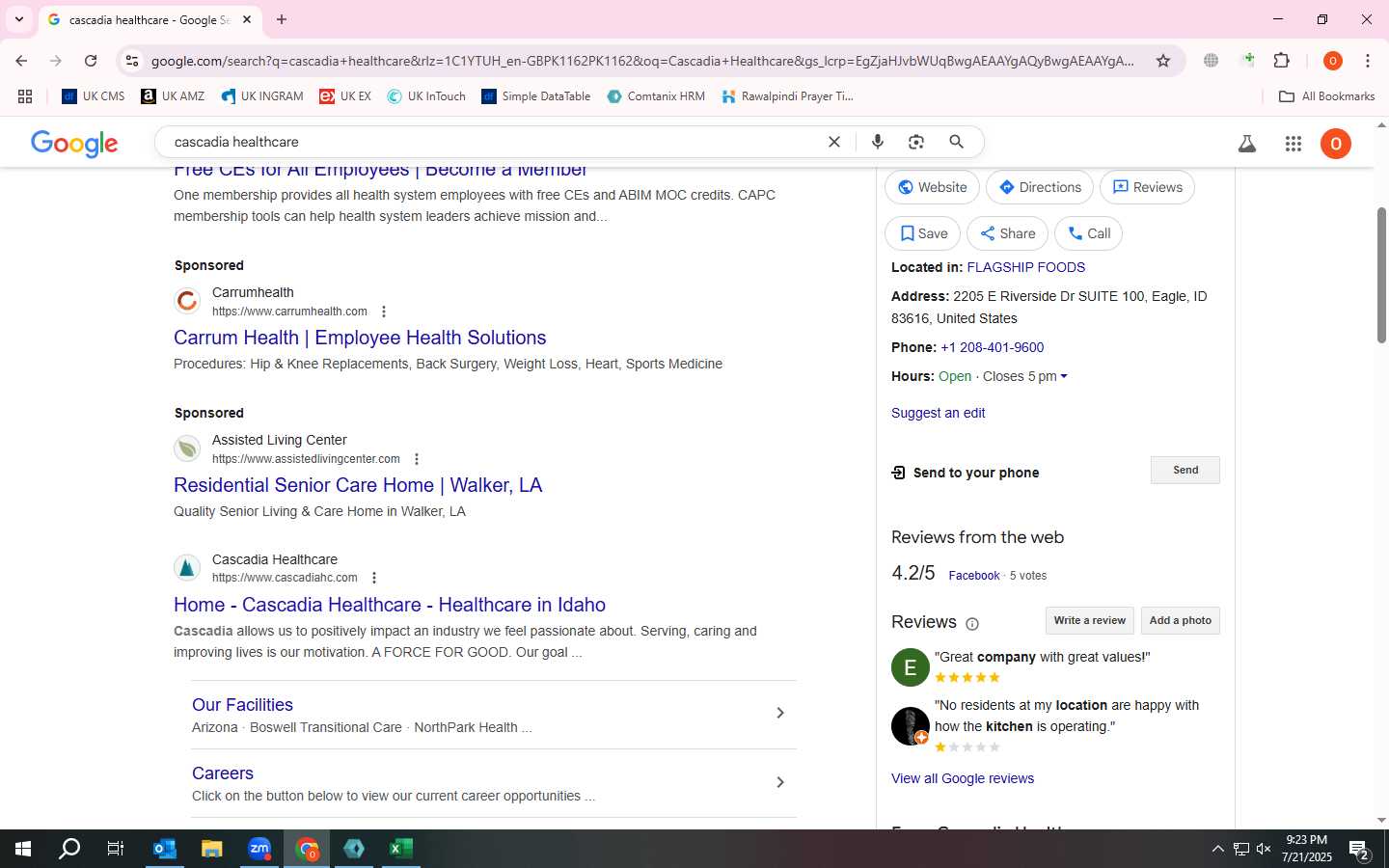The image size is (1389, 868).
Task: Bookmark this page with the star icon
Action: tap(1163, 61)
